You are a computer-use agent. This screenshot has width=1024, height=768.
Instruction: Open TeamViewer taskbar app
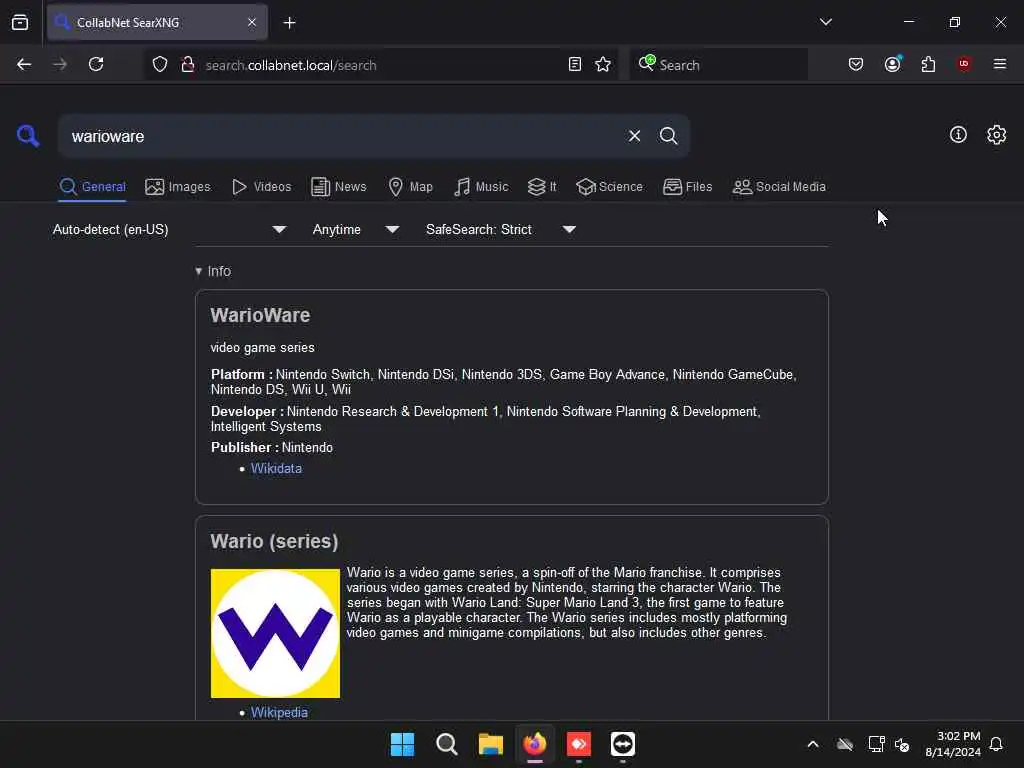(622, 744)
